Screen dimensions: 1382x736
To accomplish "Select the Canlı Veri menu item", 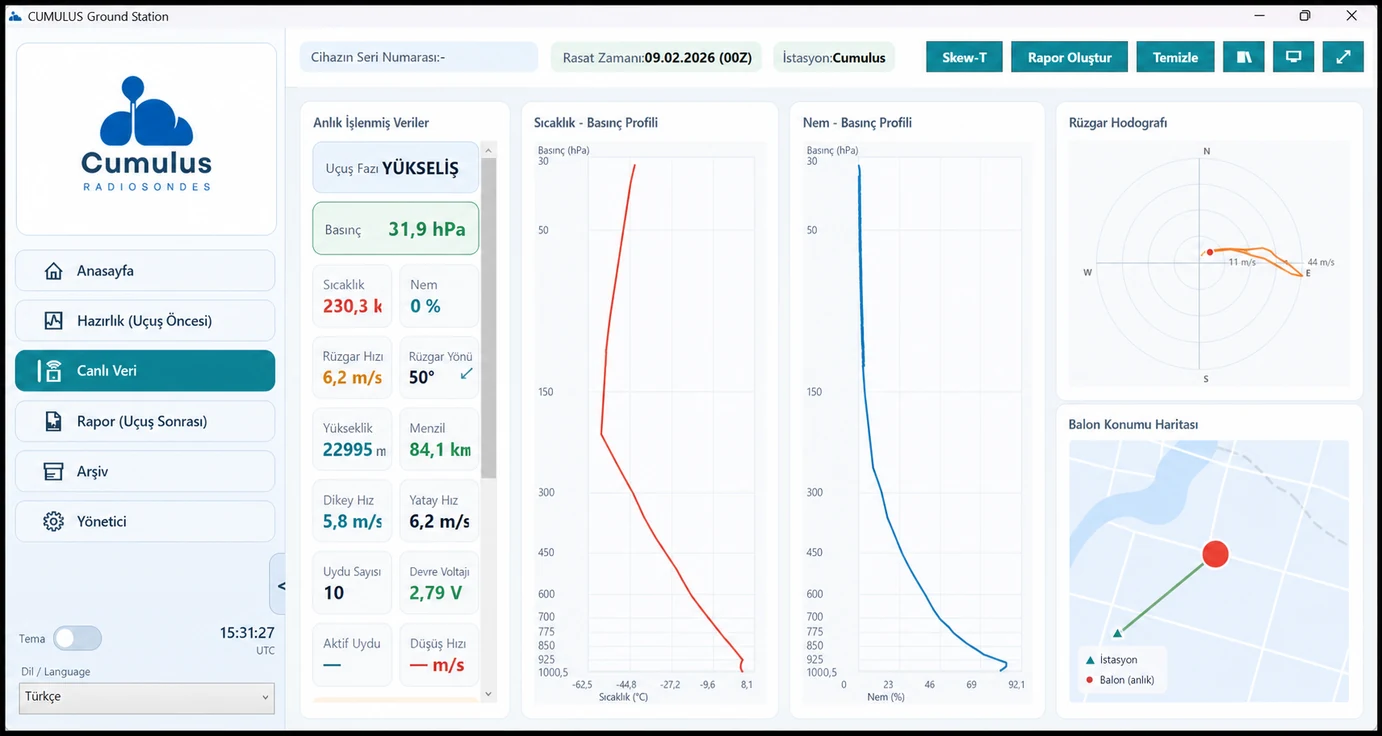I will (x=145, y=371).
